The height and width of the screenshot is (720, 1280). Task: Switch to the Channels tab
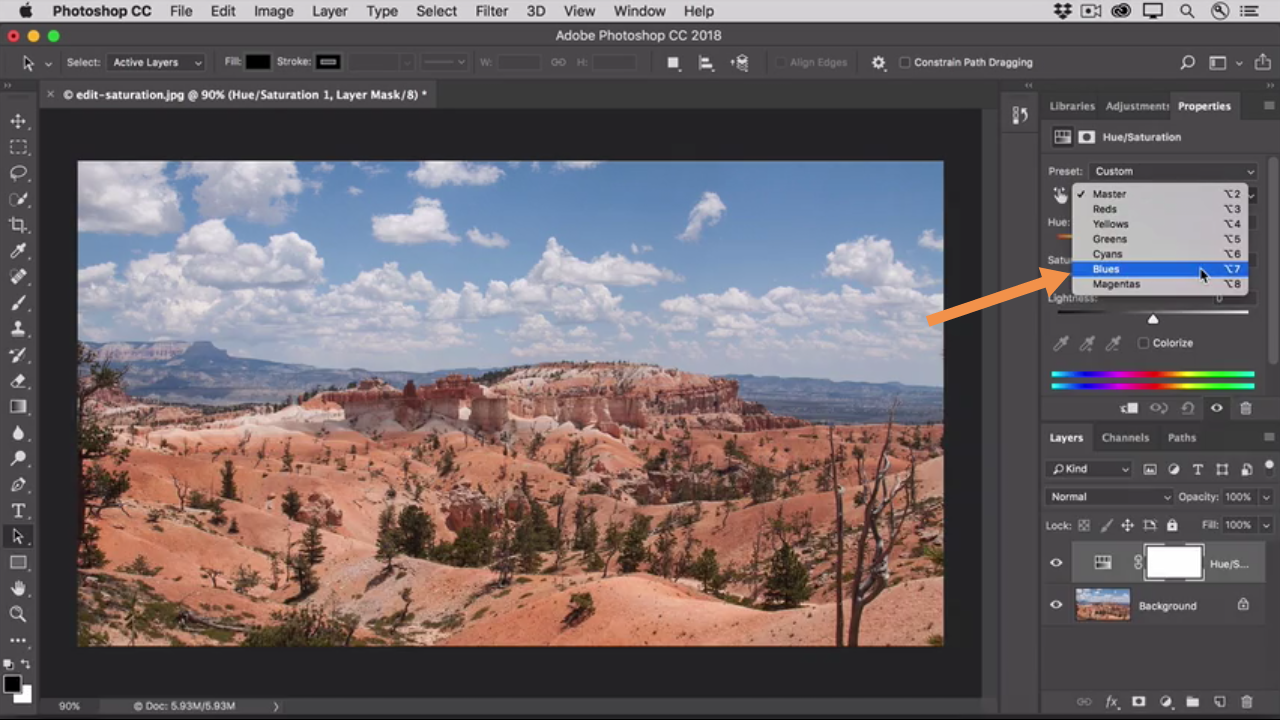click(1125, 437)
